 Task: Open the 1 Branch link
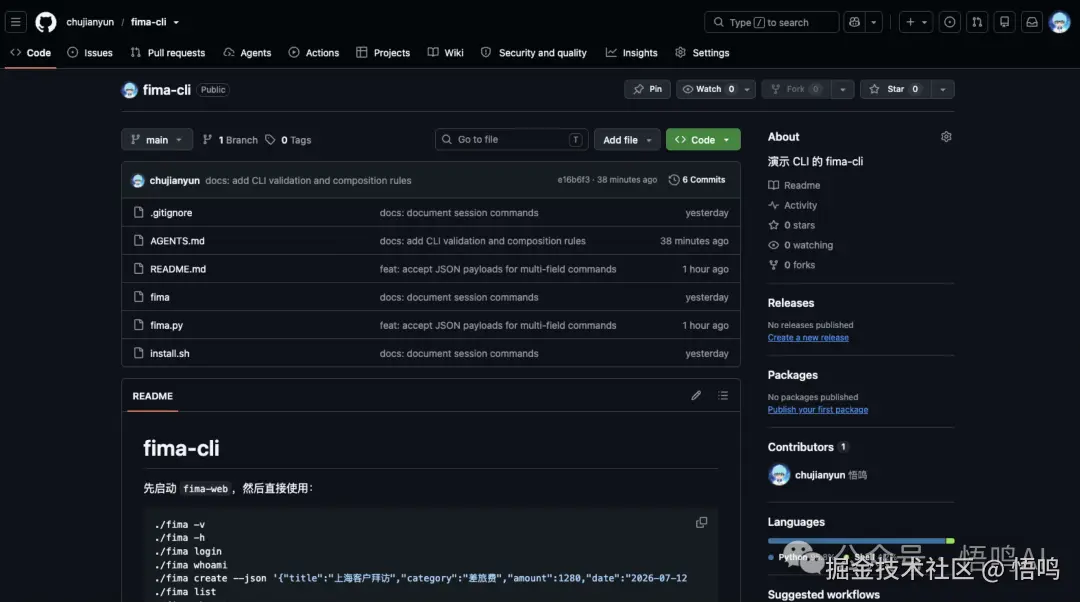tap(230, 140)
